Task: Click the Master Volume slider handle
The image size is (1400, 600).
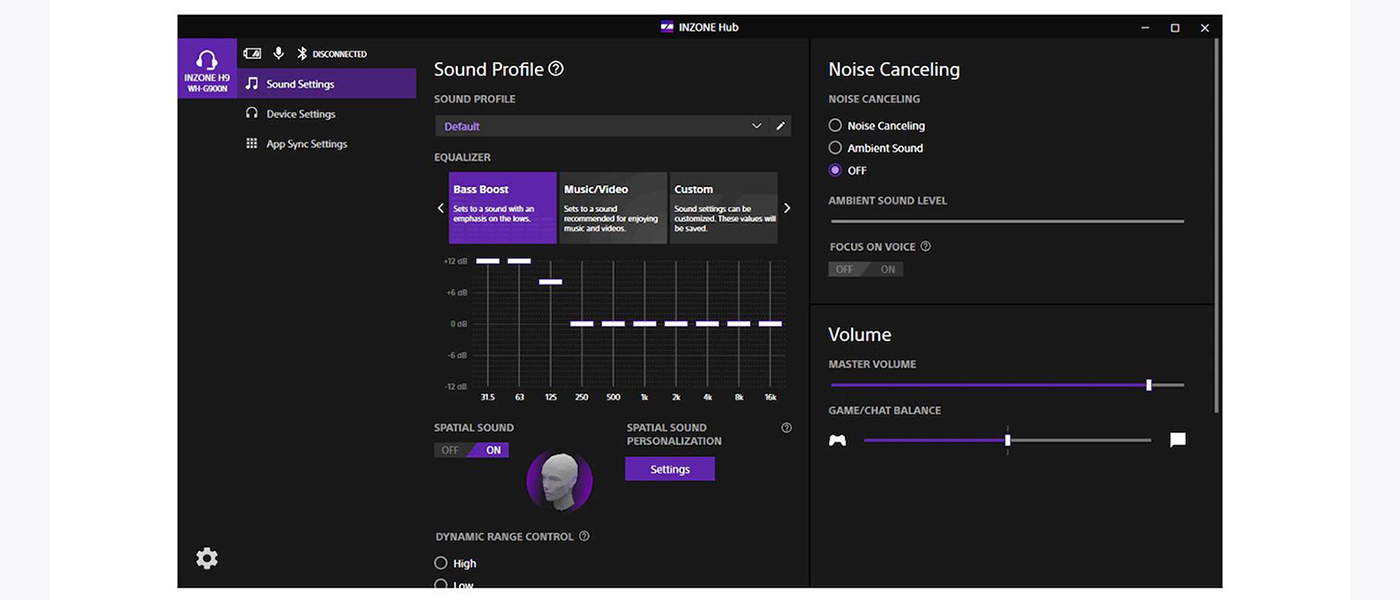Action: [1149, 385]
